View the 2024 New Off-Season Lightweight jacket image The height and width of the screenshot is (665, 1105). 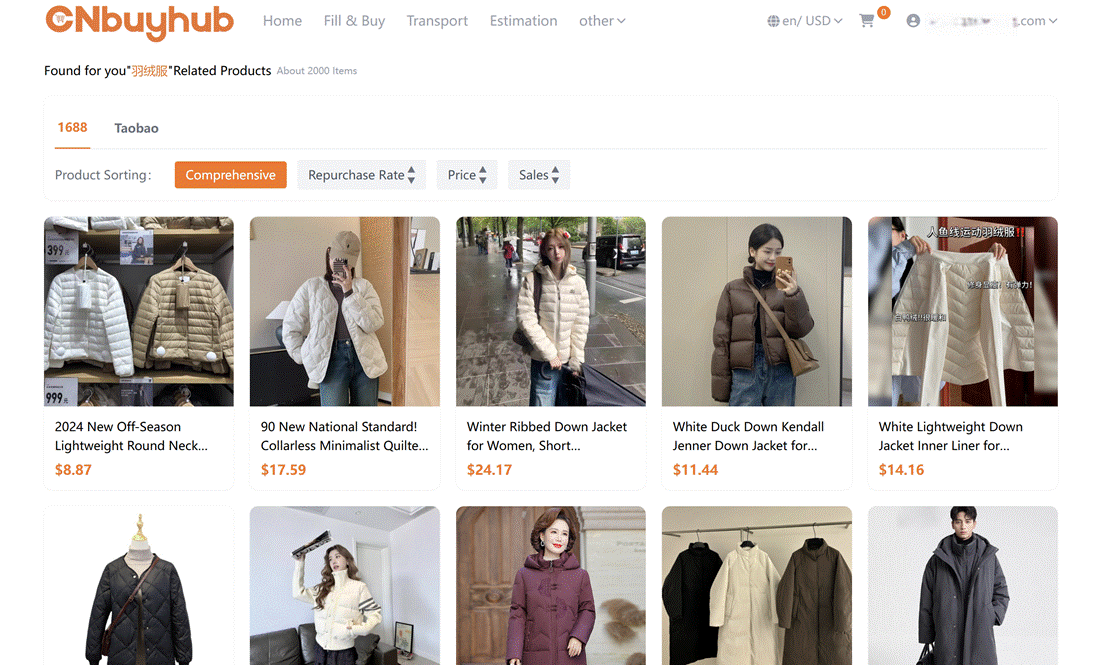tap(139, 311)
